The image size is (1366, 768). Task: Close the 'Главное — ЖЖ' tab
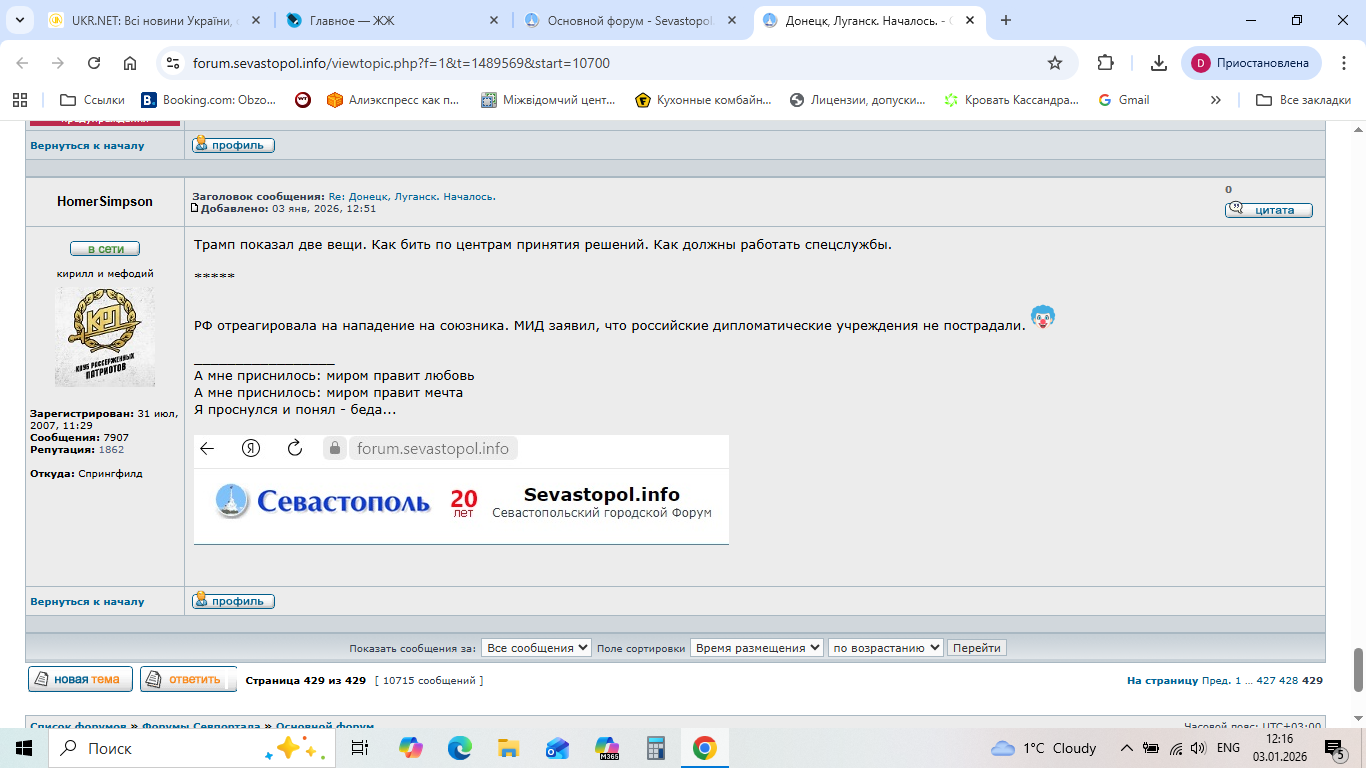point(492,20)
